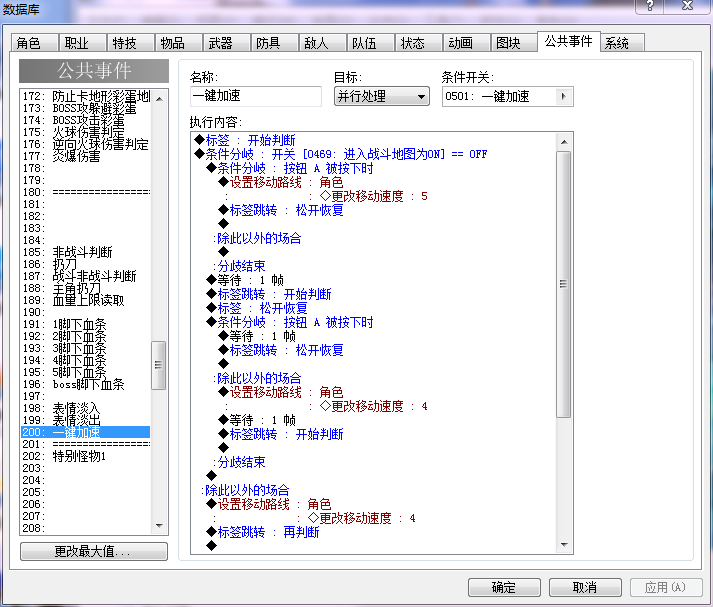
Task: Click the 应用(A) button
Action: coord(666,587)
